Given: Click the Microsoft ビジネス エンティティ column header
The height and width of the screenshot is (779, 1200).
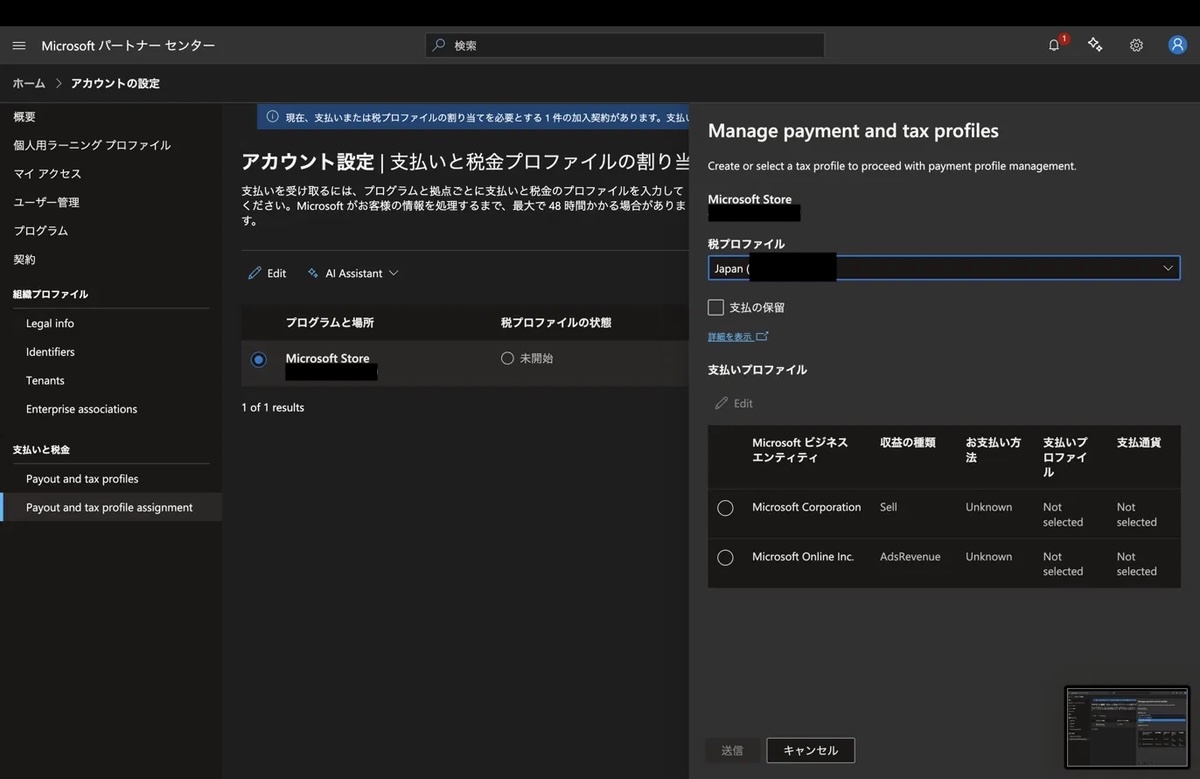Looking at the screenshot, I should pos(800,450).
